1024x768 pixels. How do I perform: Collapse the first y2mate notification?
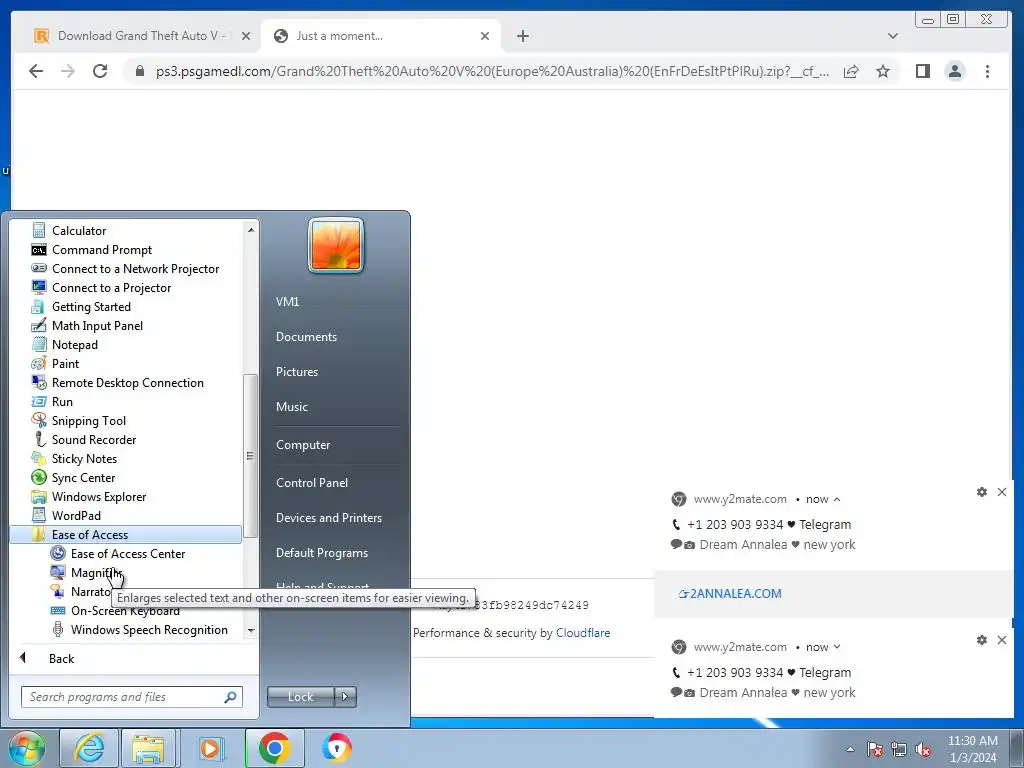[837, 499]
